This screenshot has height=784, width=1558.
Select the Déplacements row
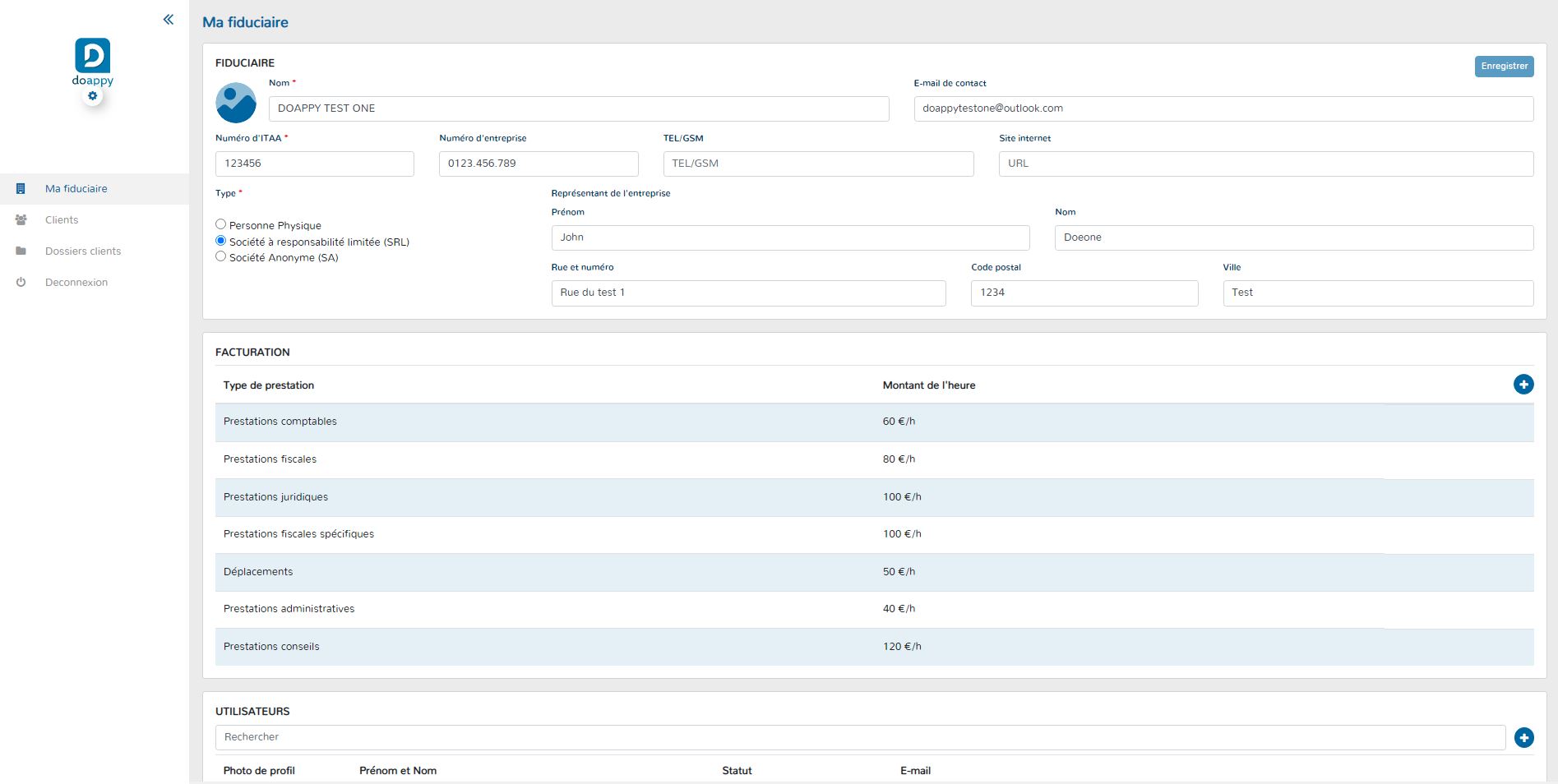[x=874, y=572]
